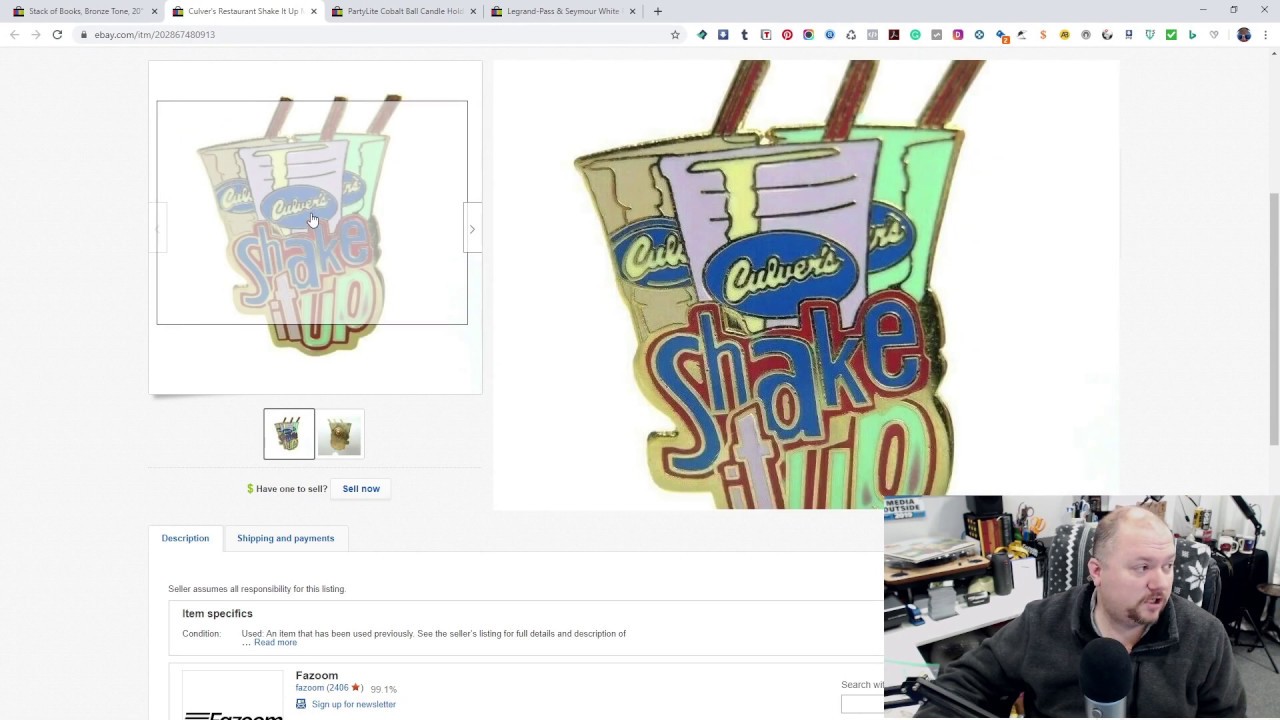Bookmark this page with the star

point(675,35)
